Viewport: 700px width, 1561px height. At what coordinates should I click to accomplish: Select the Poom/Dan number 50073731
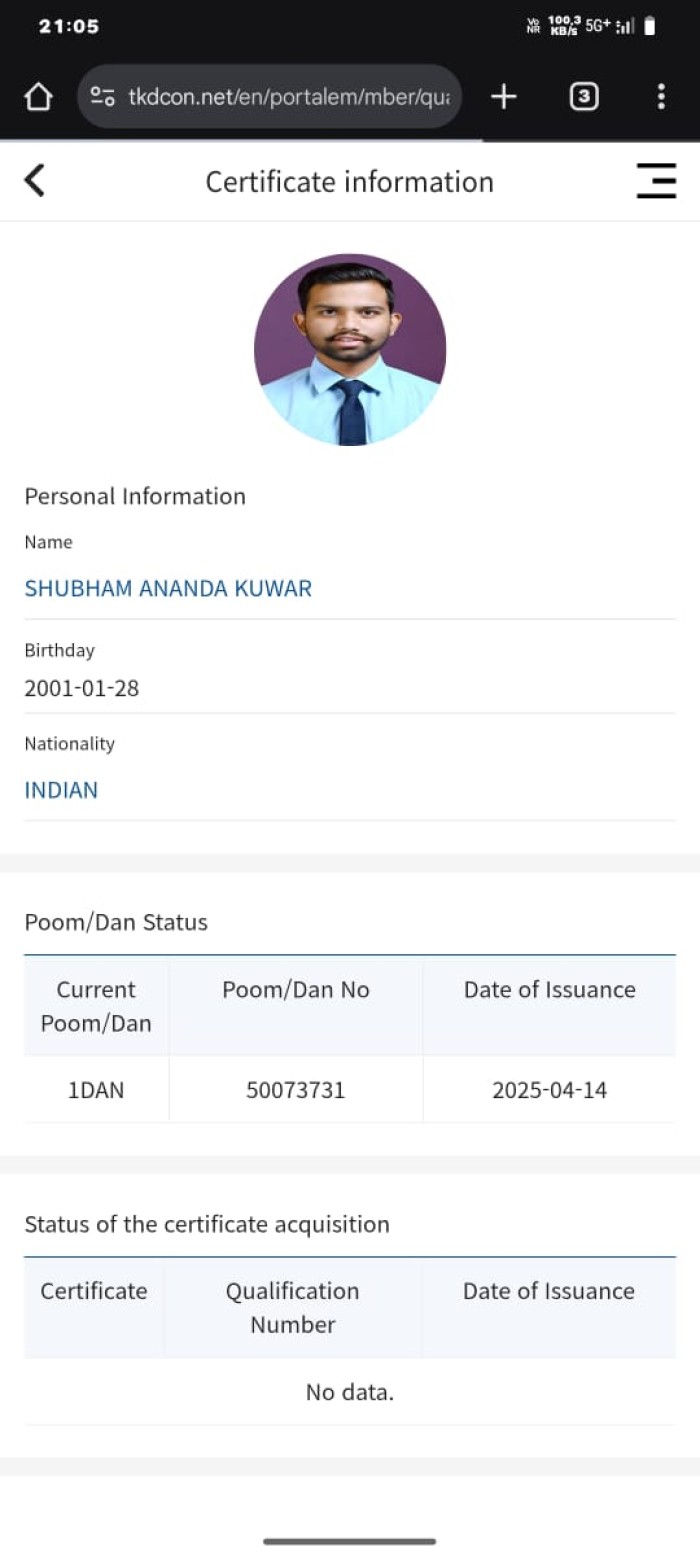tap(296, 1090)
